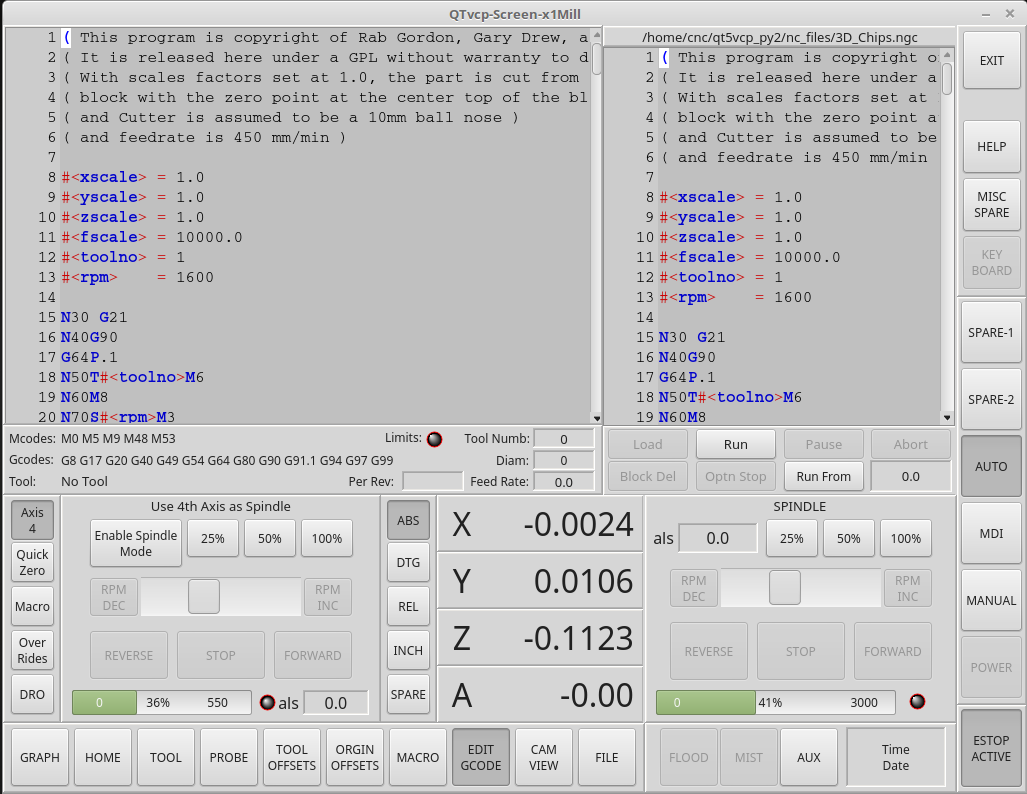The height and width of the screenshot is (794, 1027).
Task: Open the TOOL panel
Action: (166, 757)
